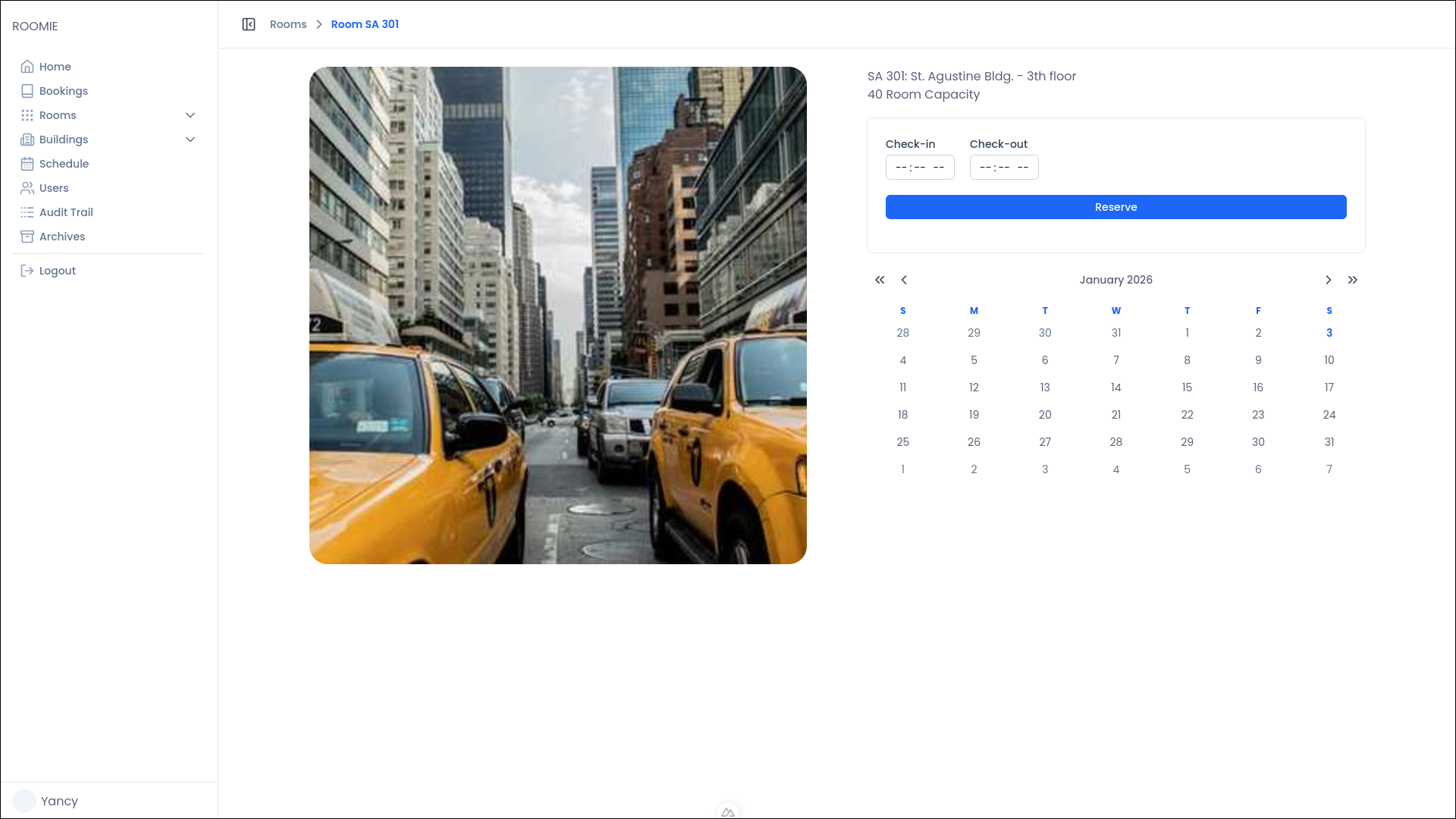Open the Audit Trail list icon
The height and width of the screenshot is (819, 1456).
pos(27,212)
